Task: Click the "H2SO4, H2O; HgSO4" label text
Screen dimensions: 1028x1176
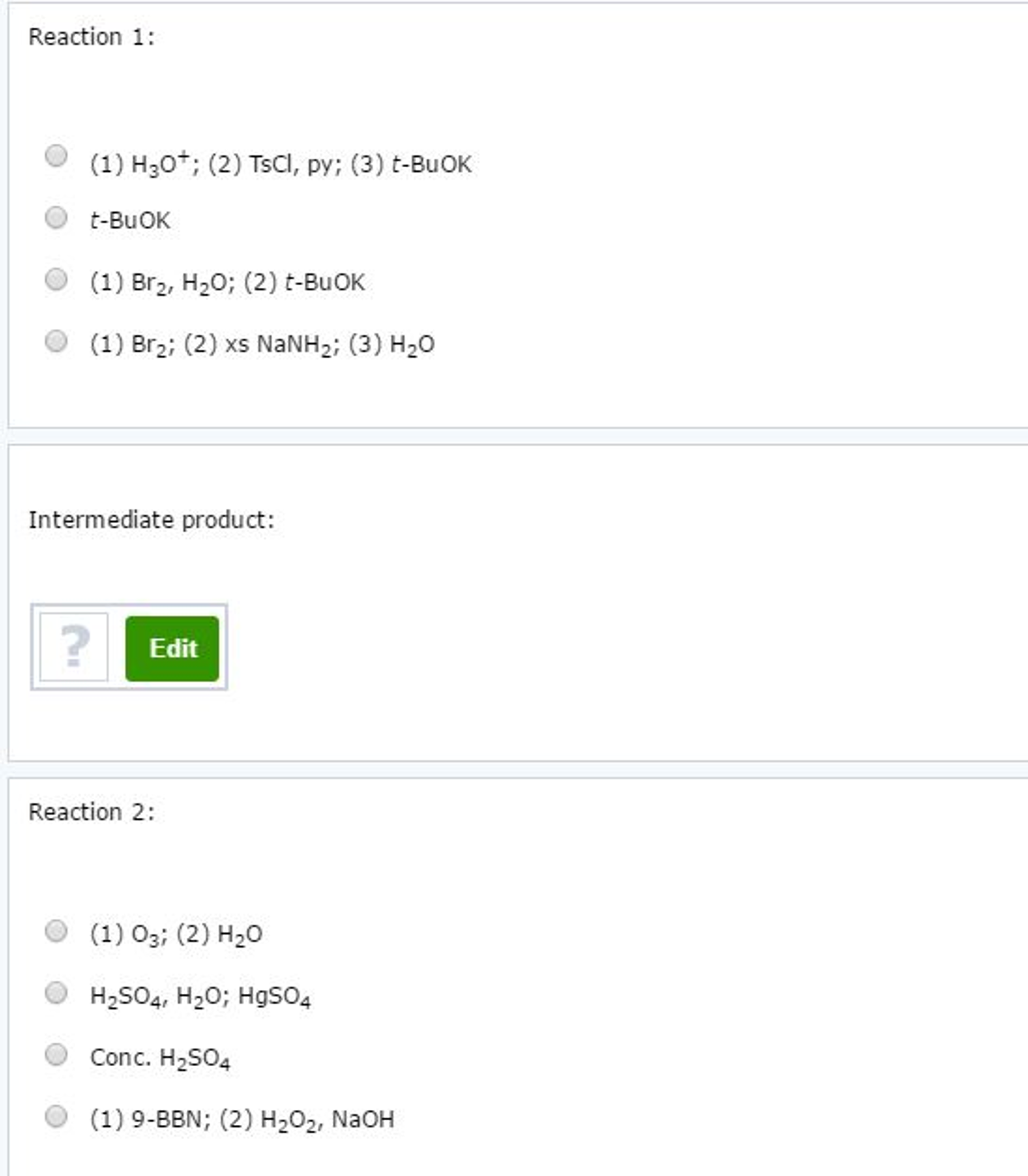Action: point(200,996)
